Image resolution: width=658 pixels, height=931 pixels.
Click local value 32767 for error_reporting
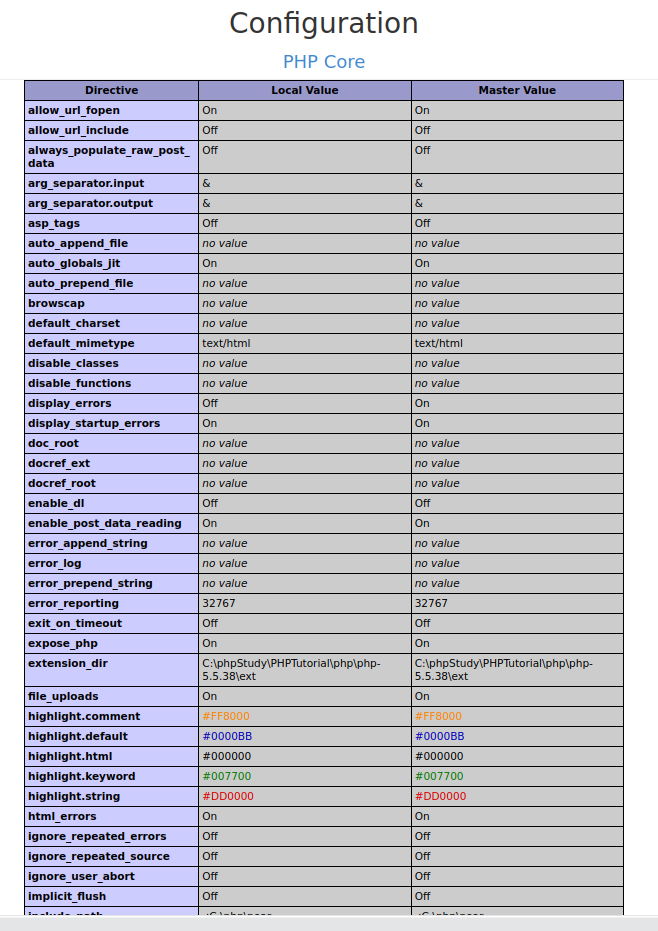point(219,603)
